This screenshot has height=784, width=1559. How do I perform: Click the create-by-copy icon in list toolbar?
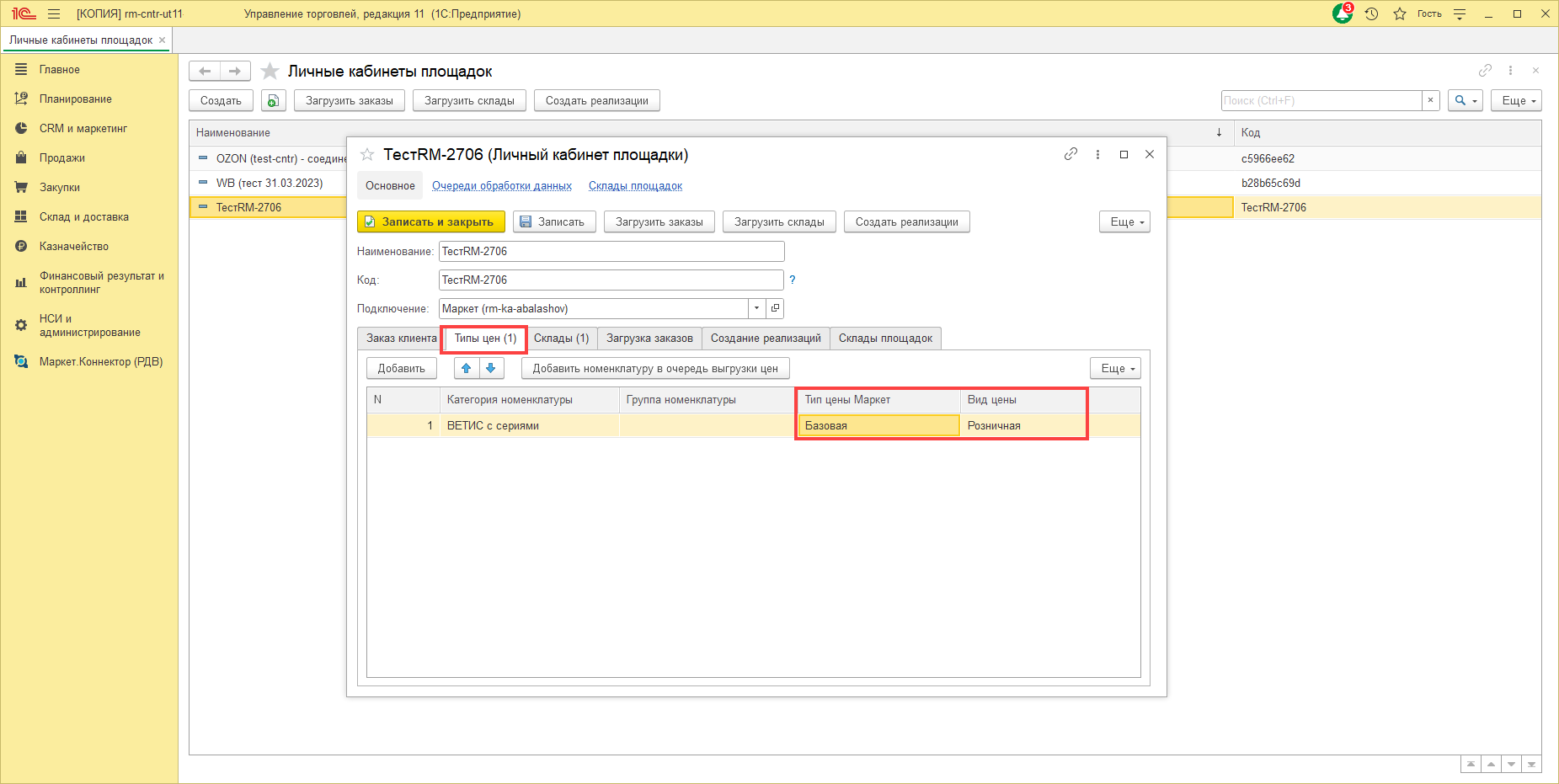273,101
